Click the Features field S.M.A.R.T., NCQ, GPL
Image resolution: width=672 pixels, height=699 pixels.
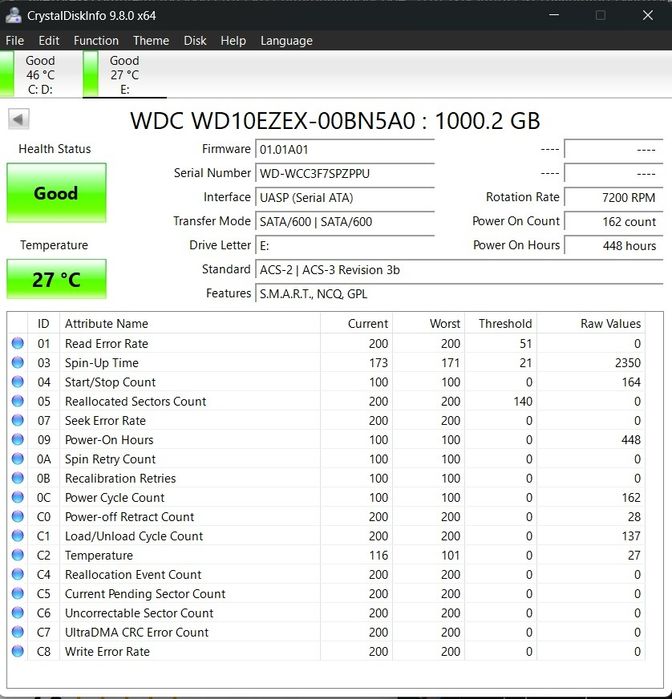459,293
